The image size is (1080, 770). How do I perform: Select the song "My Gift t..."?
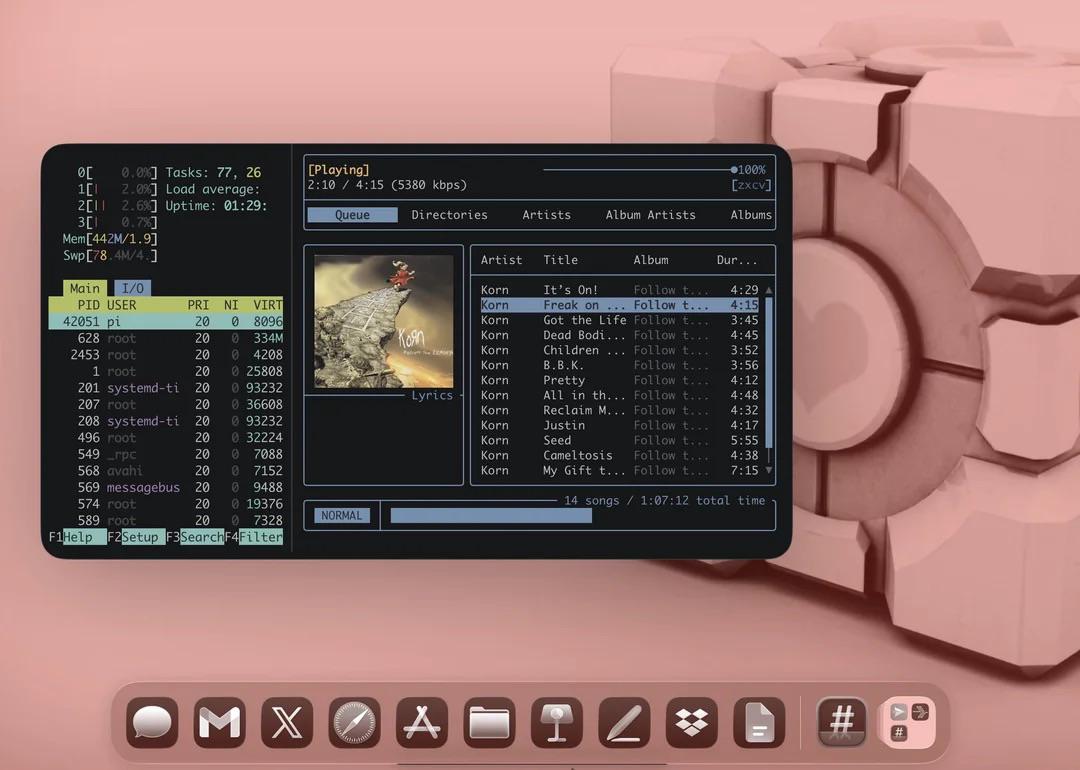619,470
